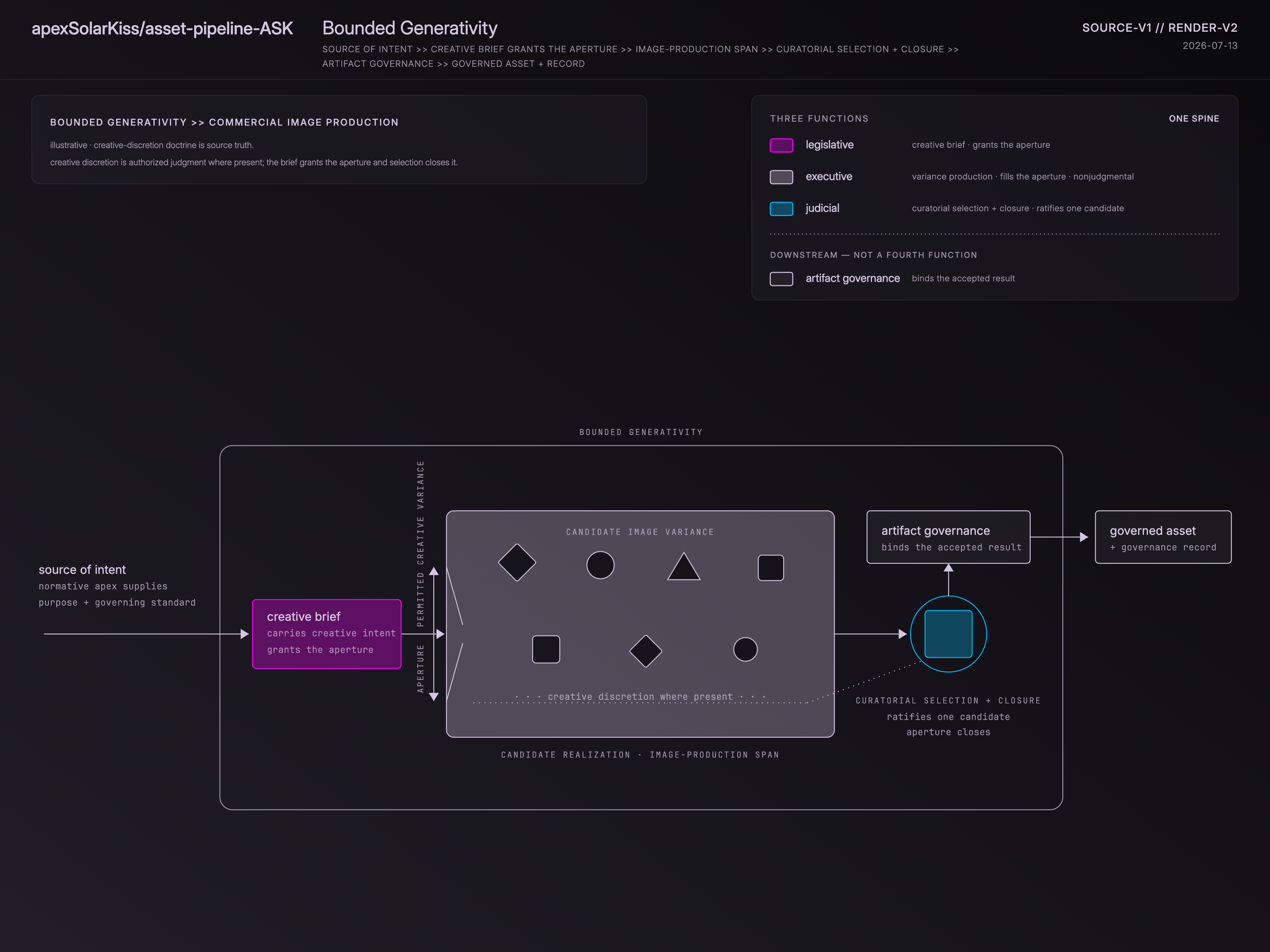This screenshot has height=952, width=1270.
Task: Click the artifact governance node box
Action: pyautogui.click(x=948, y=537)
